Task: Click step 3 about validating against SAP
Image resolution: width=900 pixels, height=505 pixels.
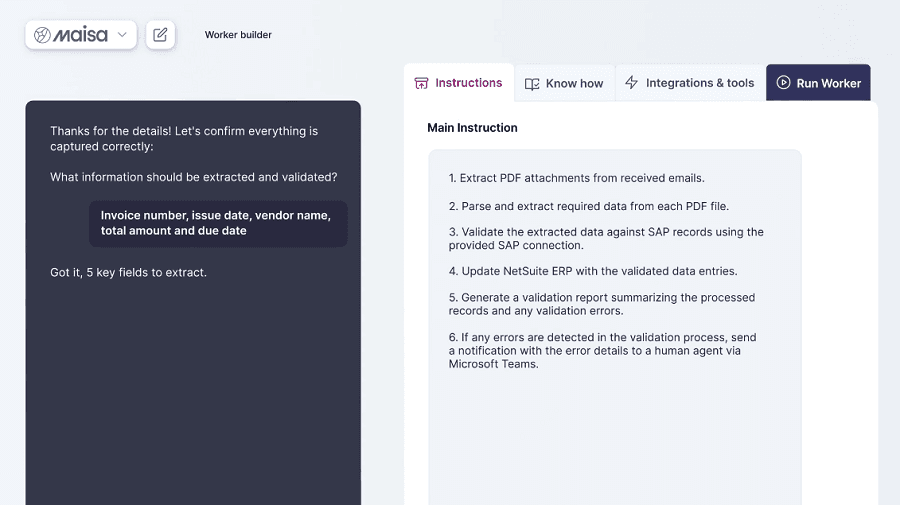Action: [x=605, y=238]
